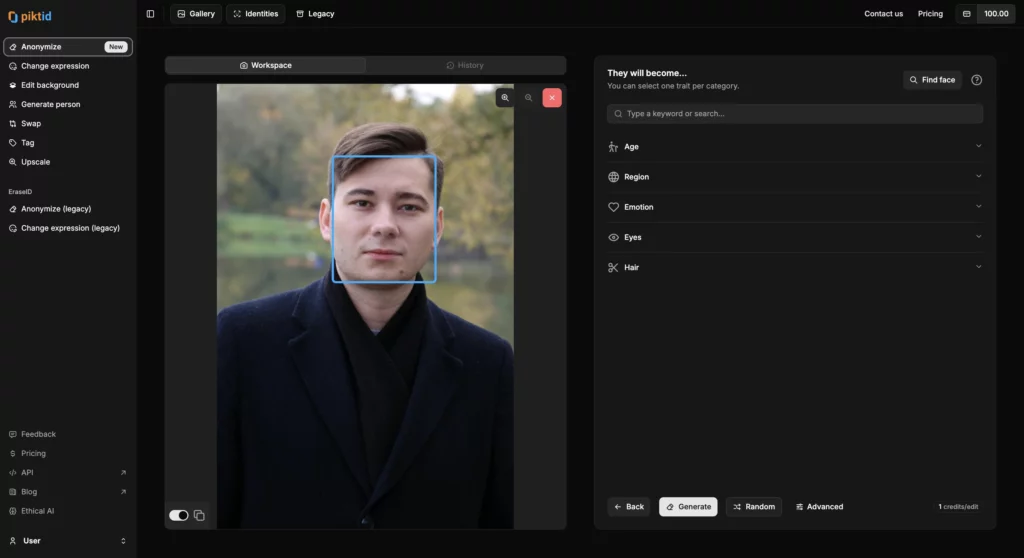The height and width of the screenshot is (558, 1024).
Task: Click the Find face button
Action: (932, 80)
